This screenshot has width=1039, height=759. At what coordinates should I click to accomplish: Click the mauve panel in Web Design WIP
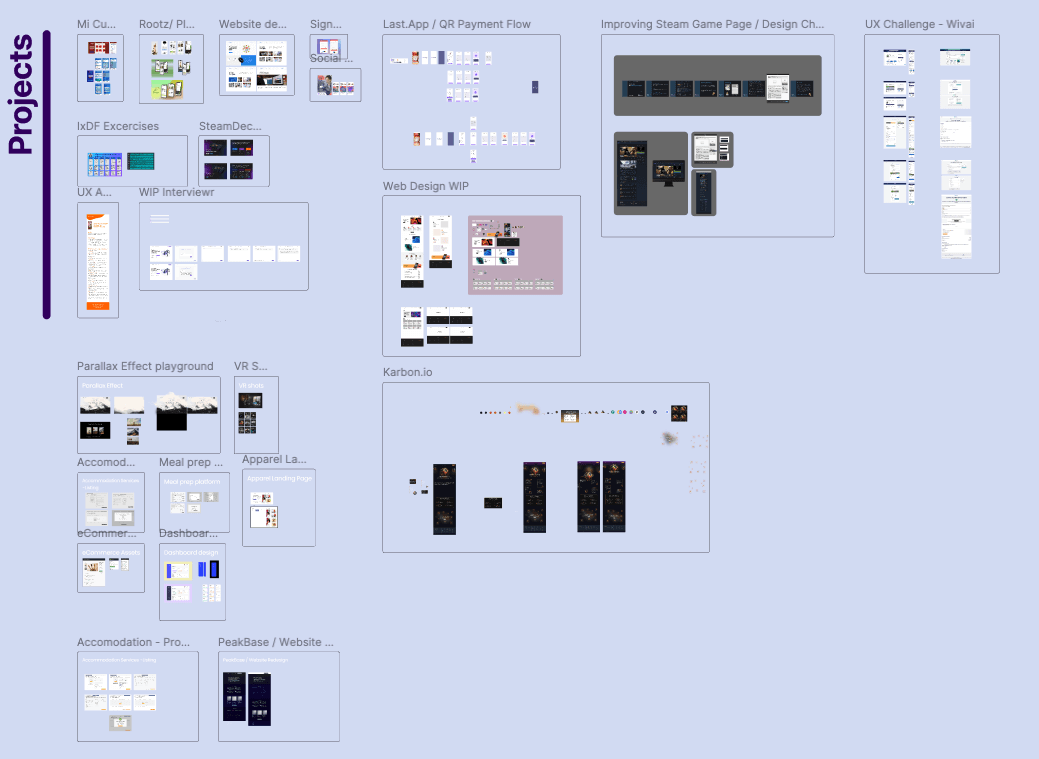[516, 255]
